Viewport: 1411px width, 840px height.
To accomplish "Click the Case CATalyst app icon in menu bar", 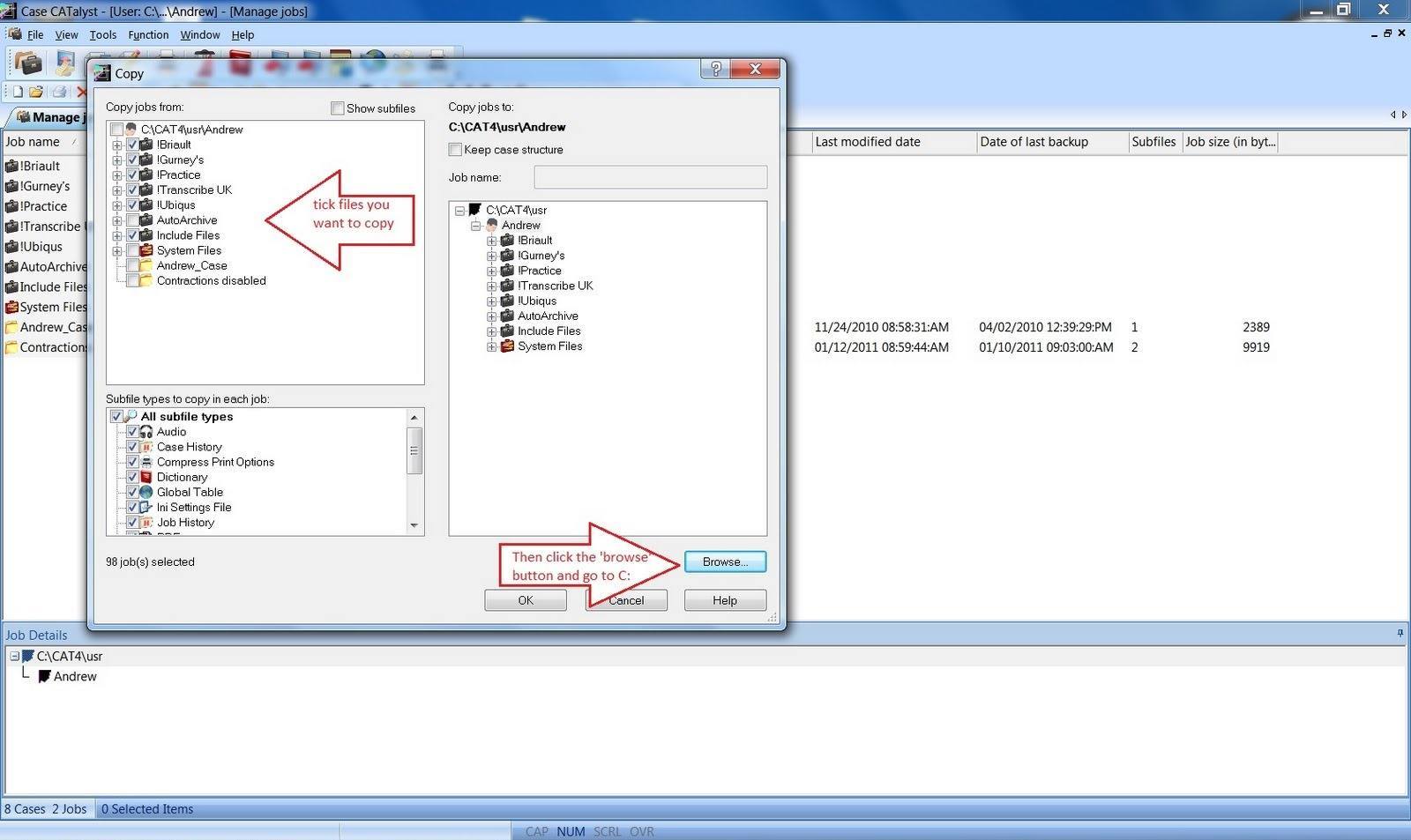I will tap(14, 33).
